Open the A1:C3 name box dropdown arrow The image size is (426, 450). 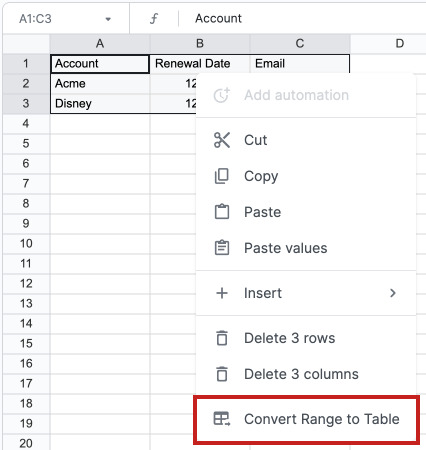pos(108,19)
